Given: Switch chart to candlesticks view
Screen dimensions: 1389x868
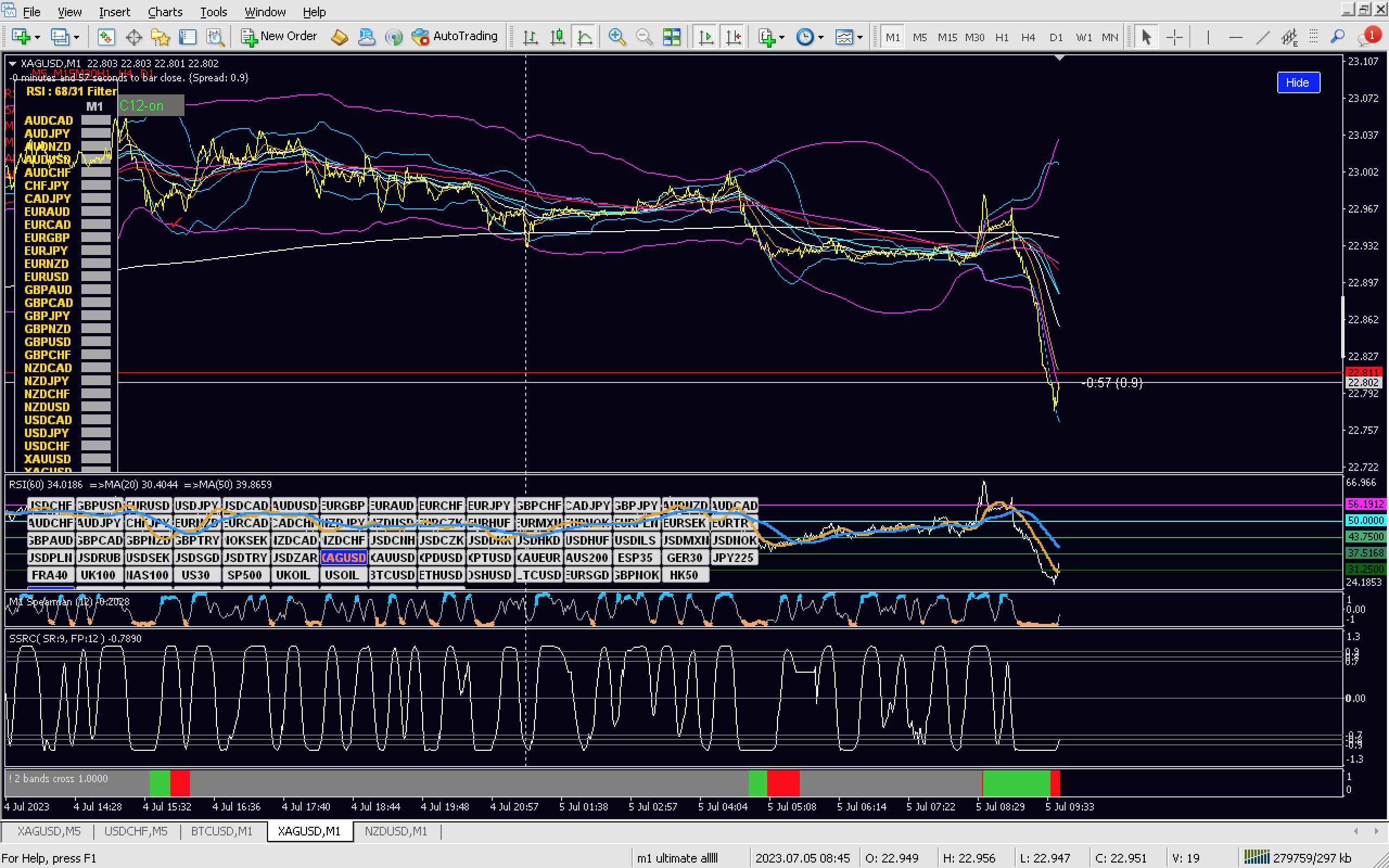Looking at the screenshot, I should pyautogui.click(x=557, y=37).
